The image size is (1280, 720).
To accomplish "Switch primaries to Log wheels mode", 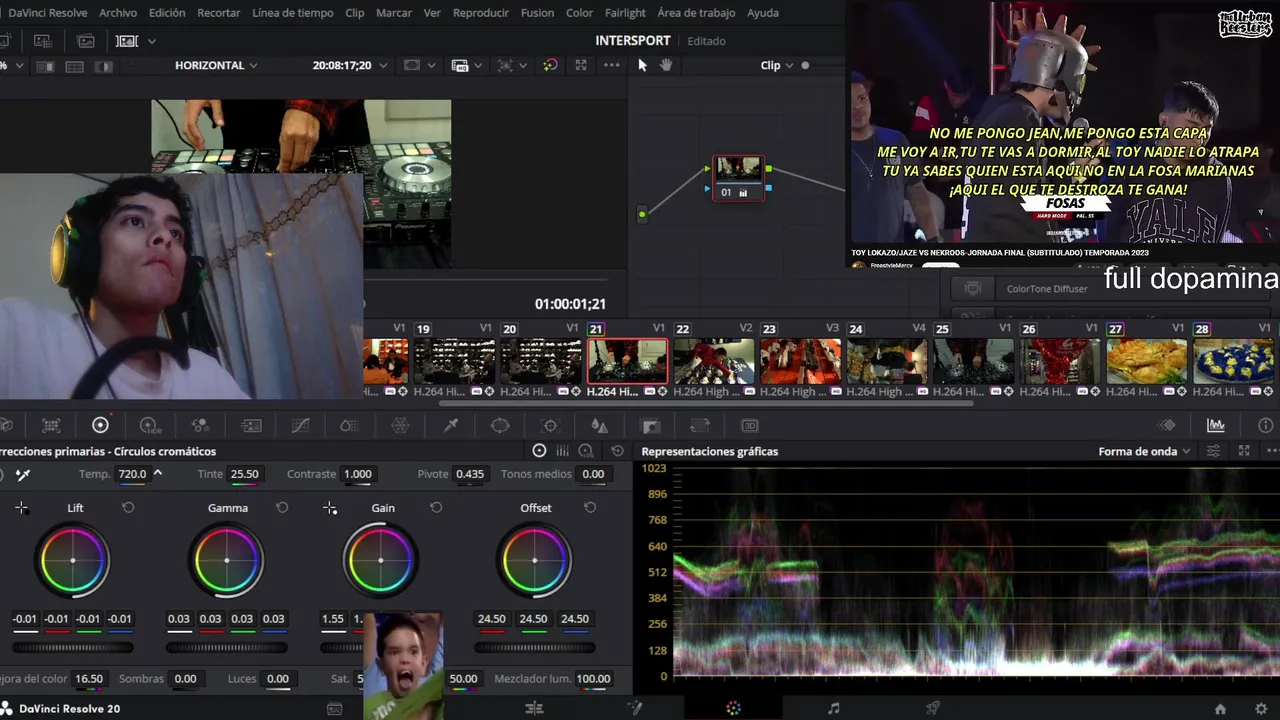I will (x=586, y=451).
